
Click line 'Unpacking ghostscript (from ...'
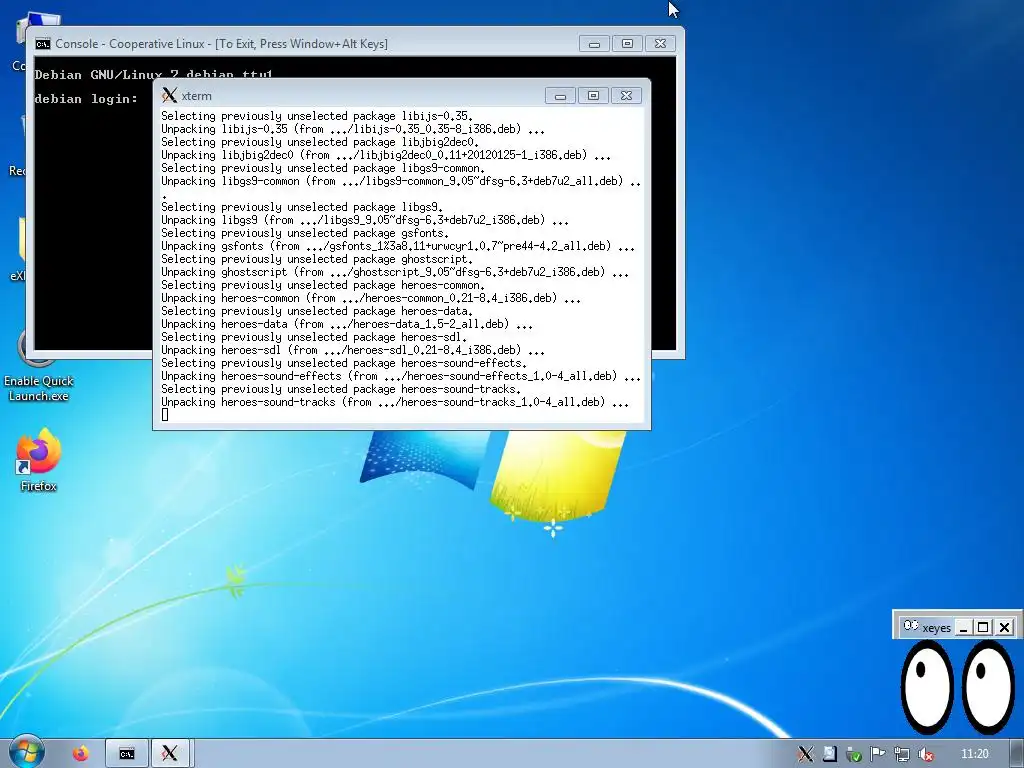click(395, 272)
